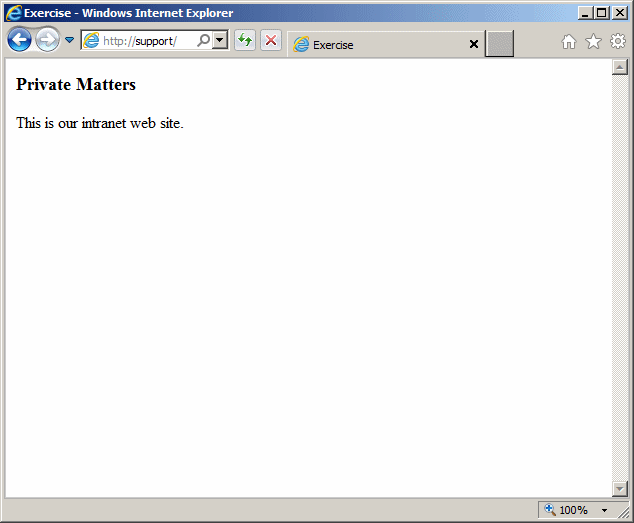
Task: Open a new tab with the blank tab button
Action: 499,44
